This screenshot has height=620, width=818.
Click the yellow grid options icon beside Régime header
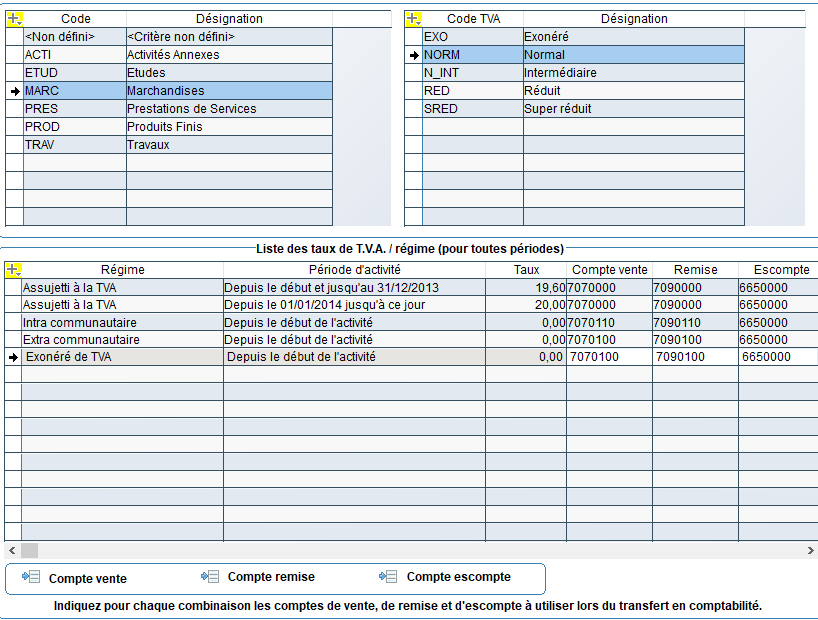pyautogui.click(x=13, y=270)
